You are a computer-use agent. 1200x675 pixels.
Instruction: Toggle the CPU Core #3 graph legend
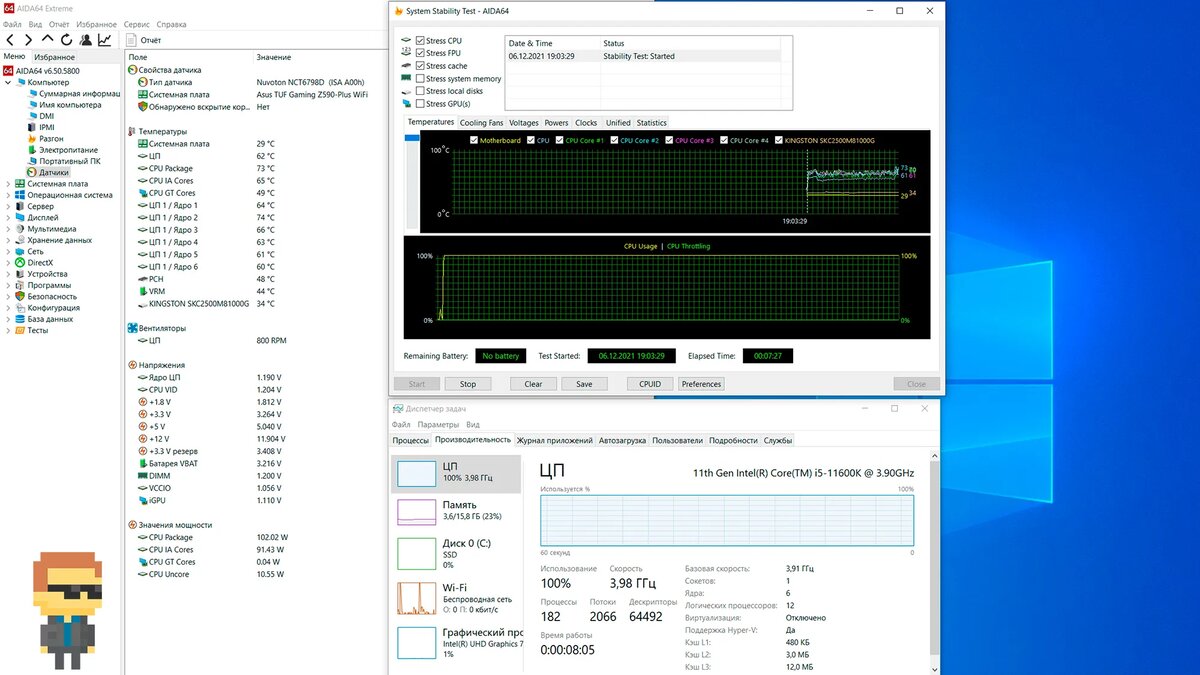click(689, 141)
